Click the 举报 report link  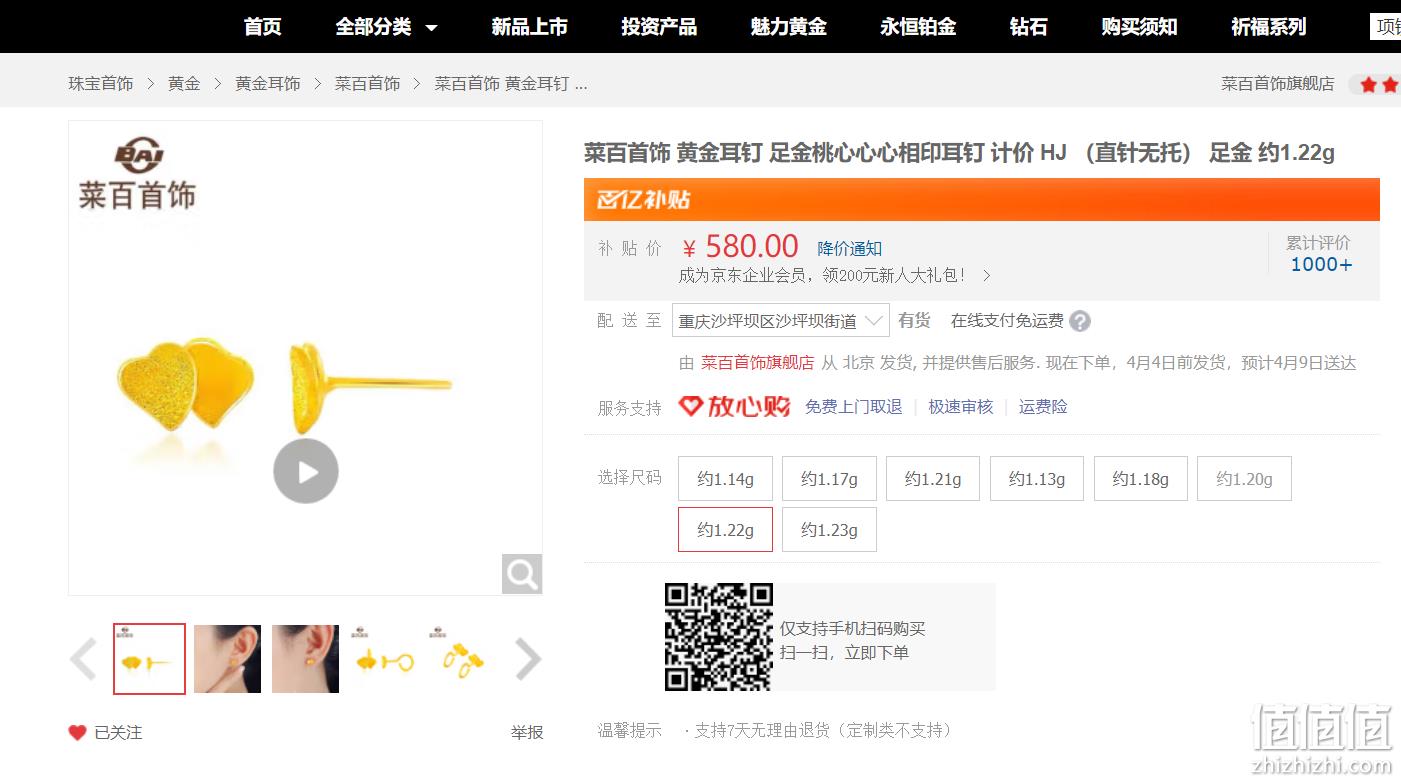(527, 733)
